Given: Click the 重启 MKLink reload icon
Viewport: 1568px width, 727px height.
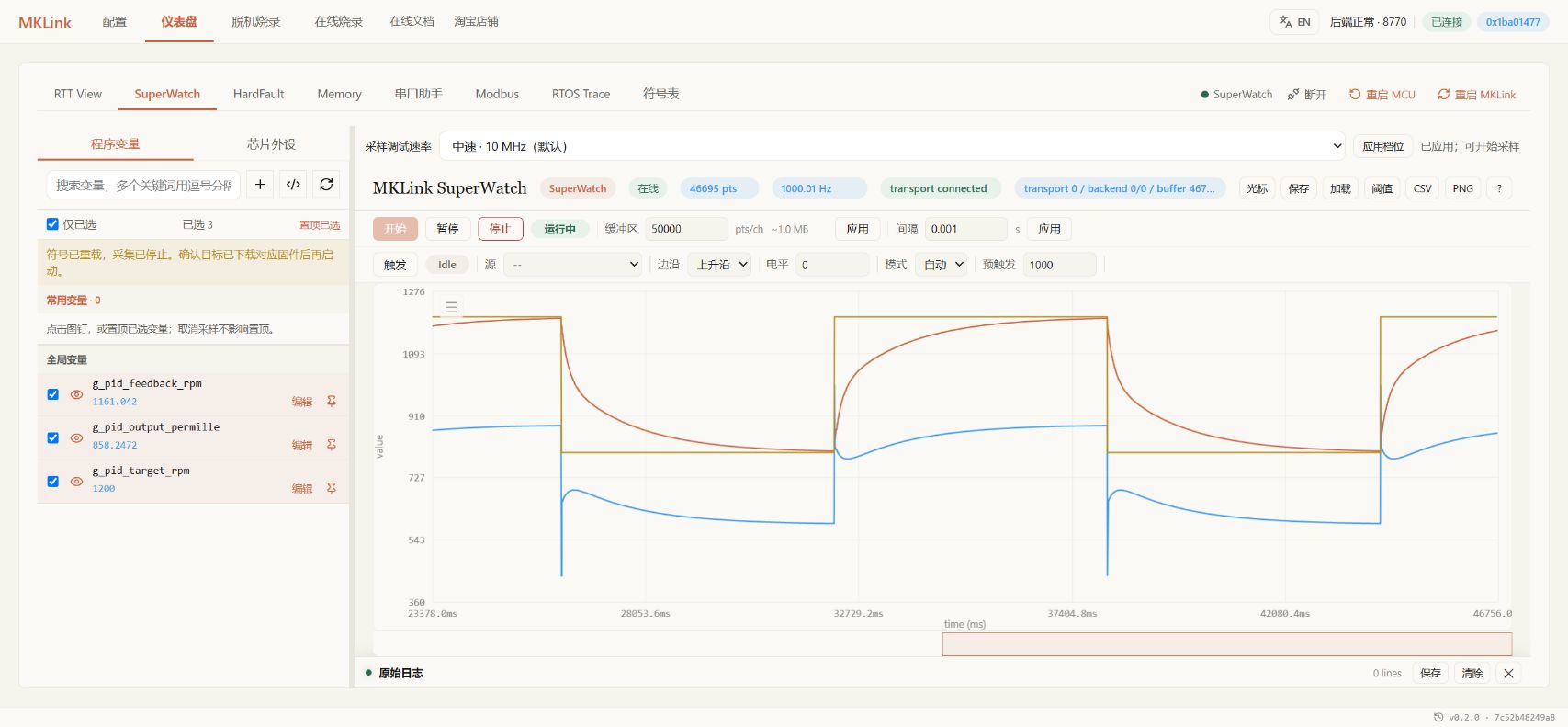Looking at the screenshot, I should point(1444,95).
